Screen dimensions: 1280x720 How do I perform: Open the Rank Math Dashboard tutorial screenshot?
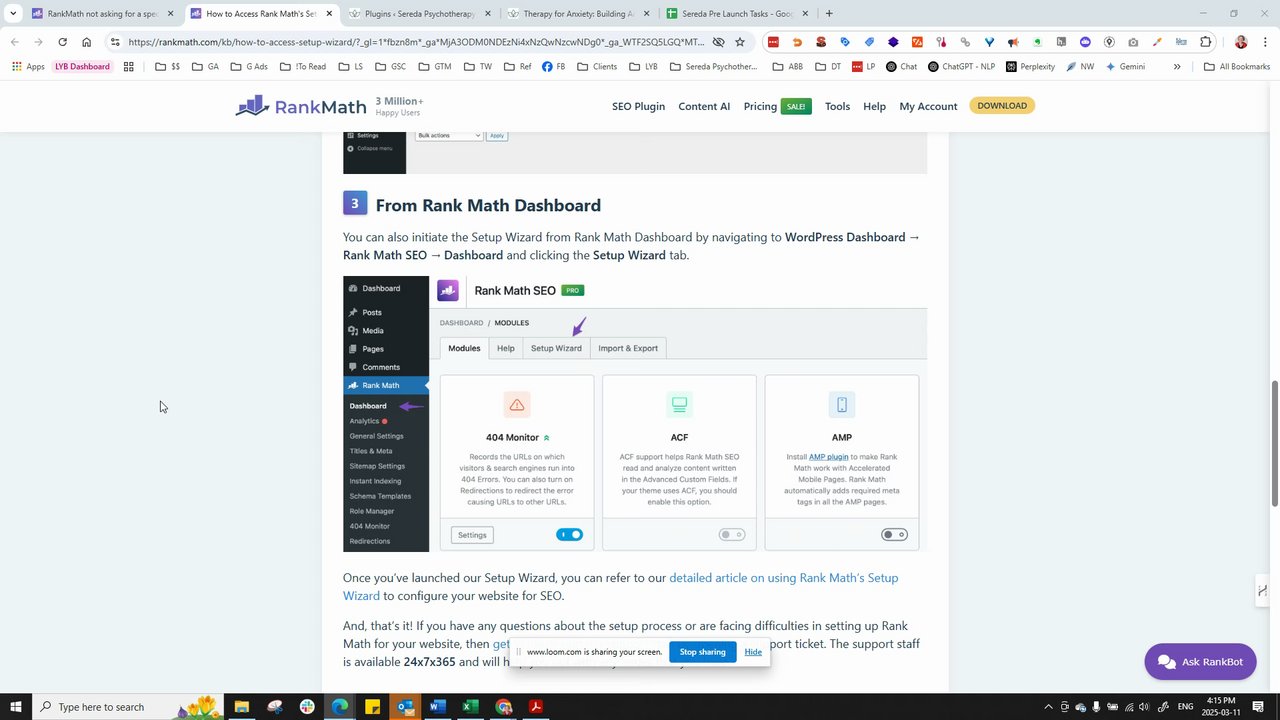[635, 414]
